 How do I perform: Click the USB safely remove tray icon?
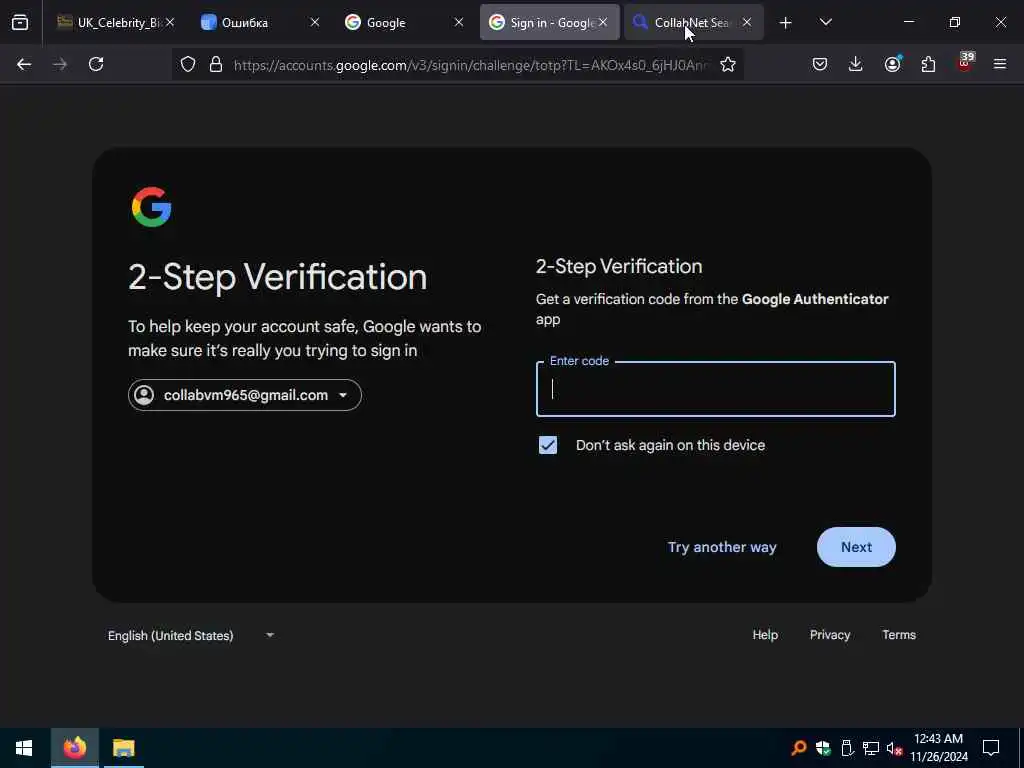(x=847, y=748)
